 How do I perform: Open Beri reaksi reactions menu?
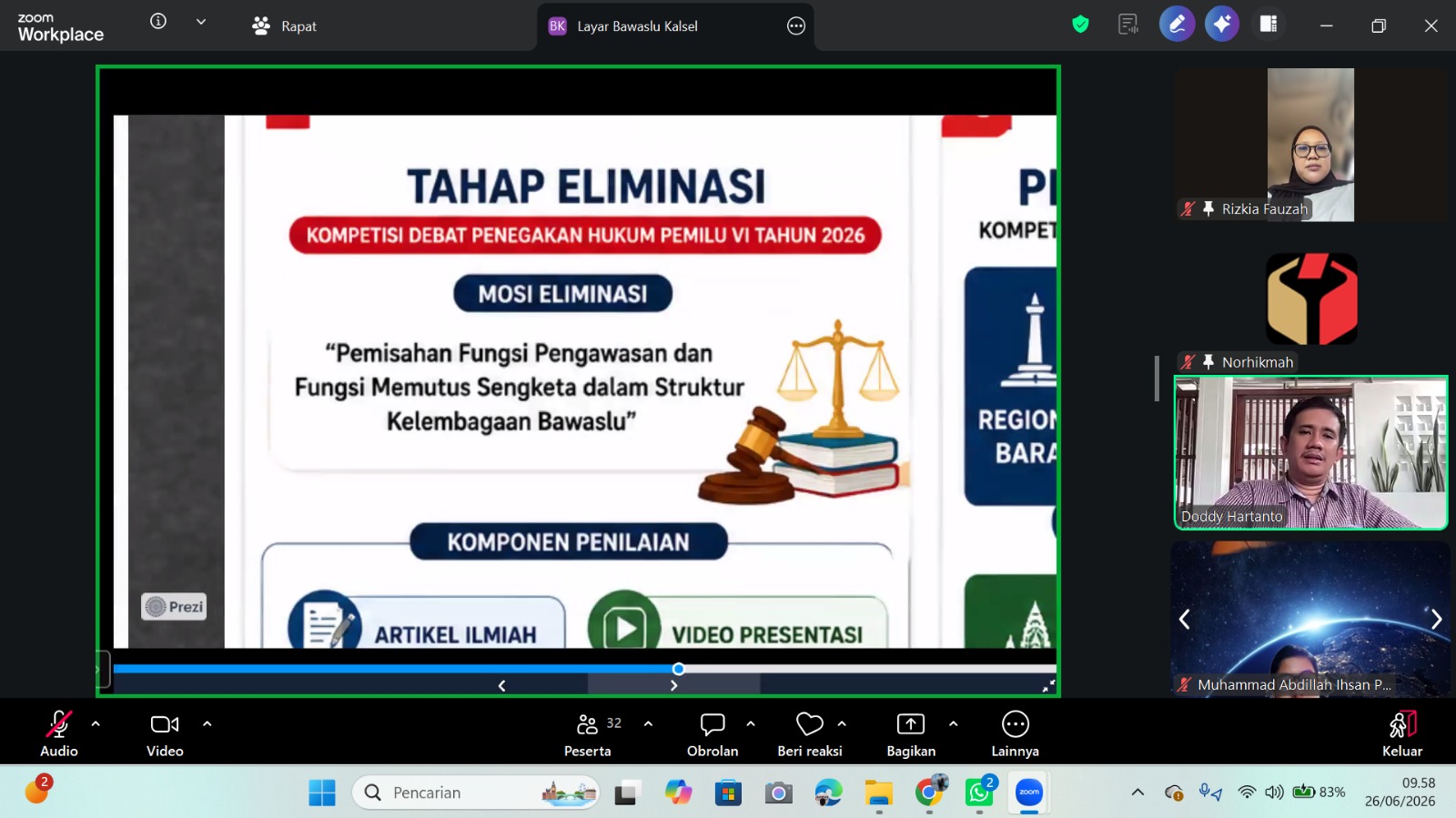pos(810,733)
